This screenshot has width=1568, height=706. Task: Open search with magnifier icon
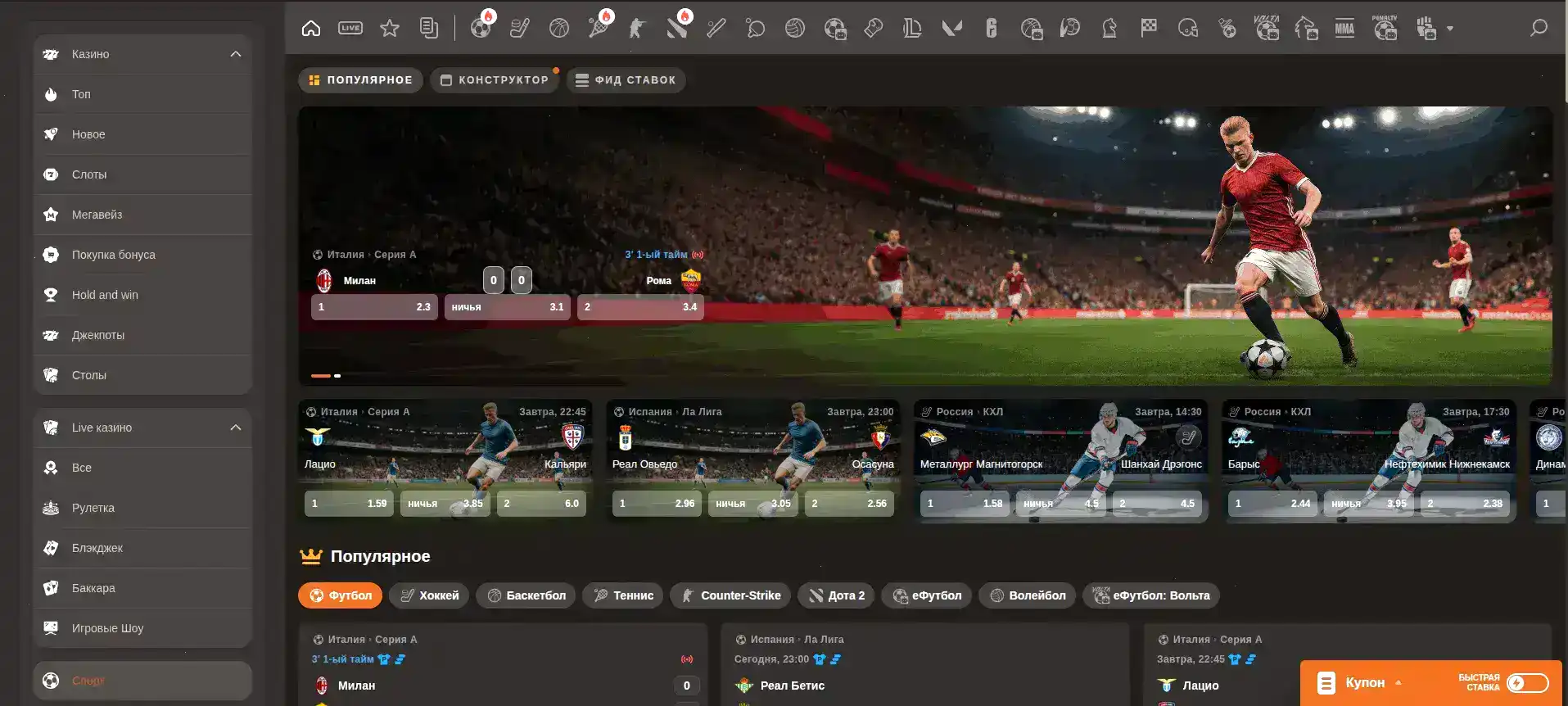1539,29
